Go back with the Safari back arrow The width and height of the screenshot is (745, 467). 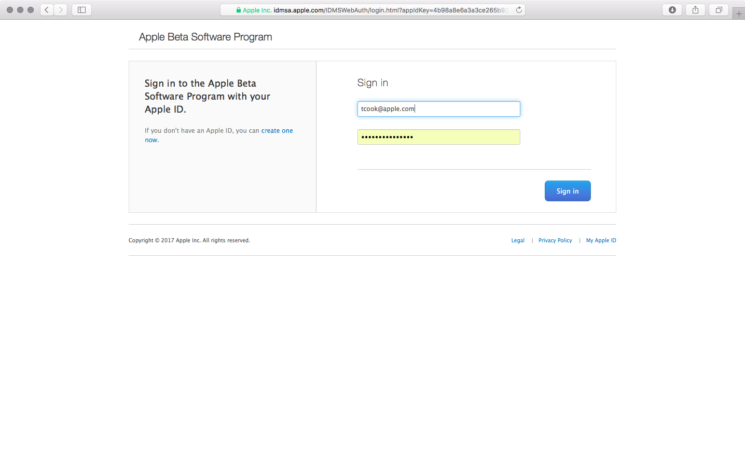tap(47, 10)
